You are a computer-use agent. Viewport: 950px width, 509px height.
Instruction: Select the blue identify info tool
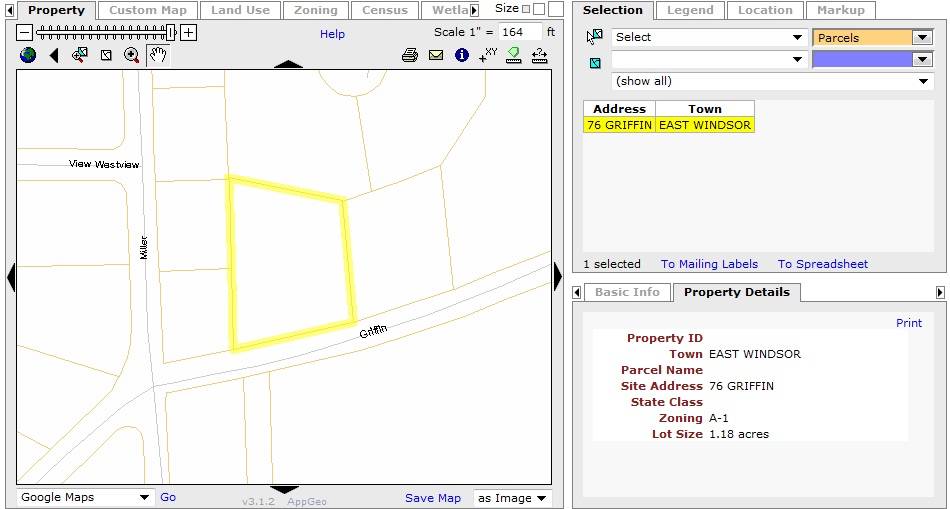(x=462, y=56)
